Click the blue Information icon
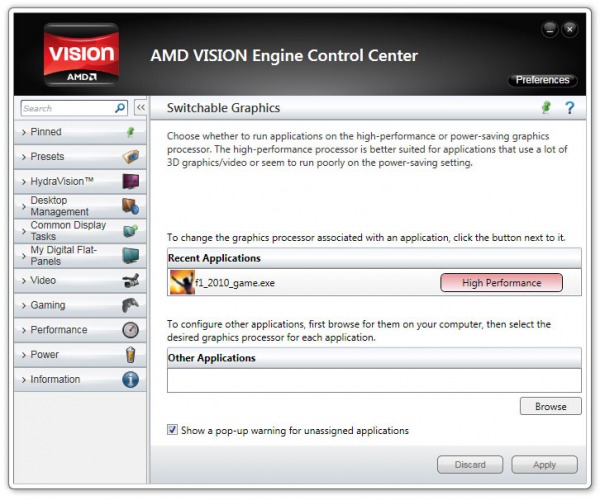 [130, 379]
